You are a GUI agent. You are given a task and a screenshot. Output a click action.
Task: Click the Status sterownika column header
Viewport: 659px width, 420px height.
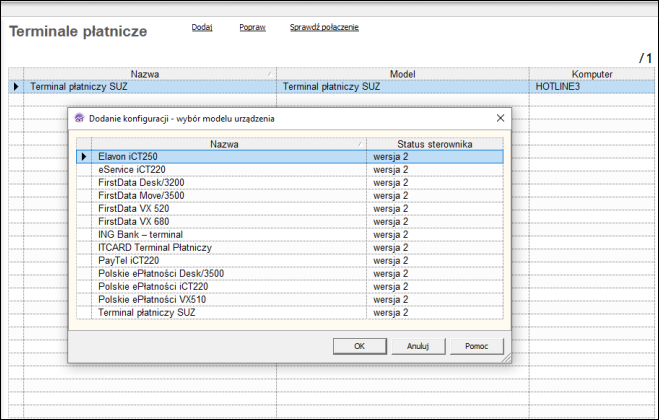(x=434, y=143)
